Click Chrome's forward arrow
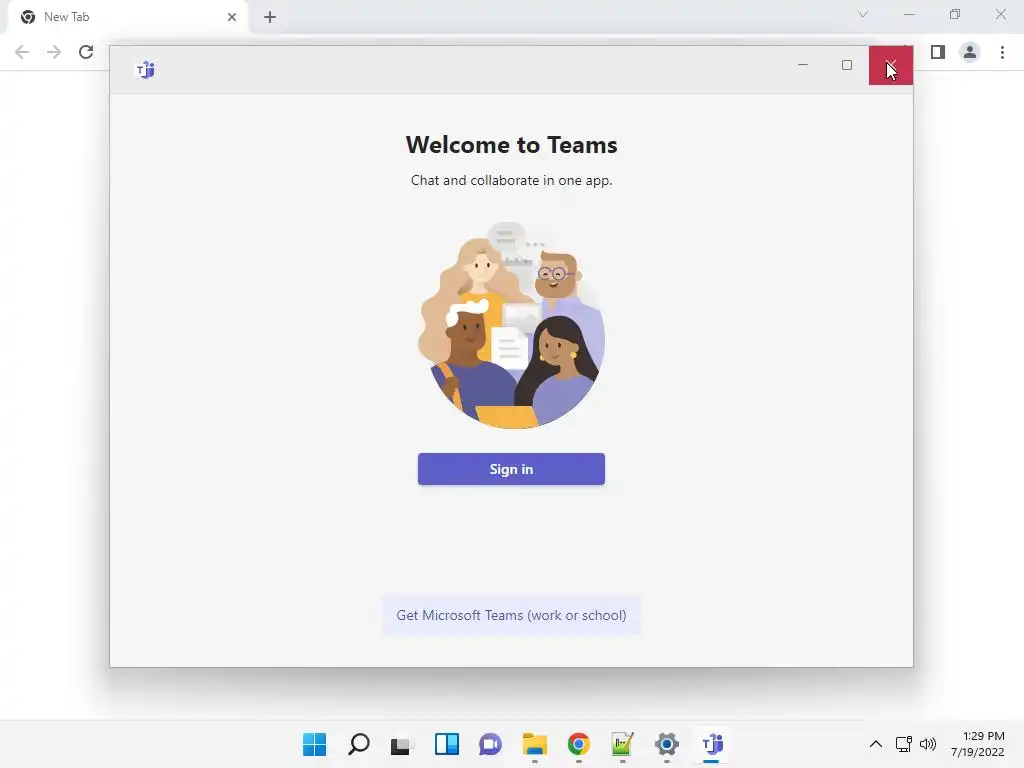 (54, 52)
